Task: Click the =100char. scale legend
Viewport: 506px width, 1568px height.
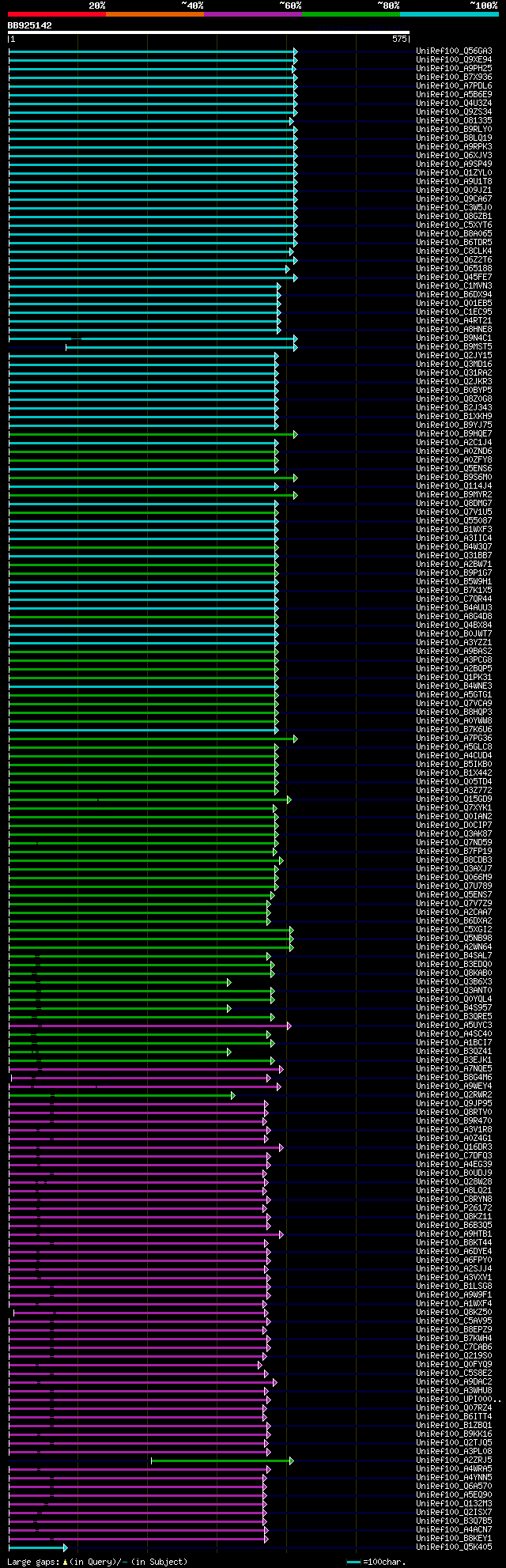Action: 376,1562
